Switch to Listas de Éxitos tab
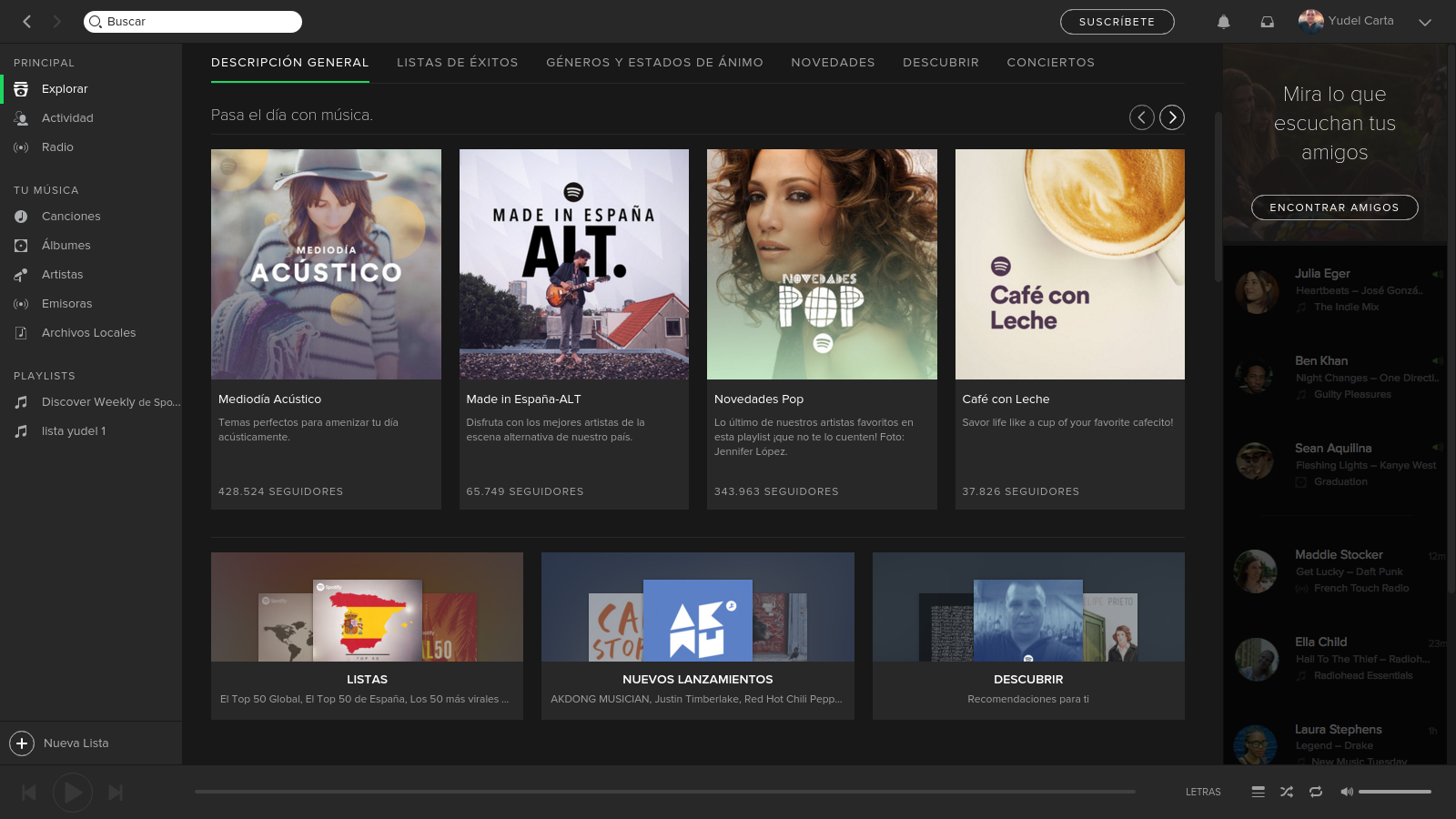Image resolution: width=1456 pixels, height=819 pixels. tap(457, 63)
